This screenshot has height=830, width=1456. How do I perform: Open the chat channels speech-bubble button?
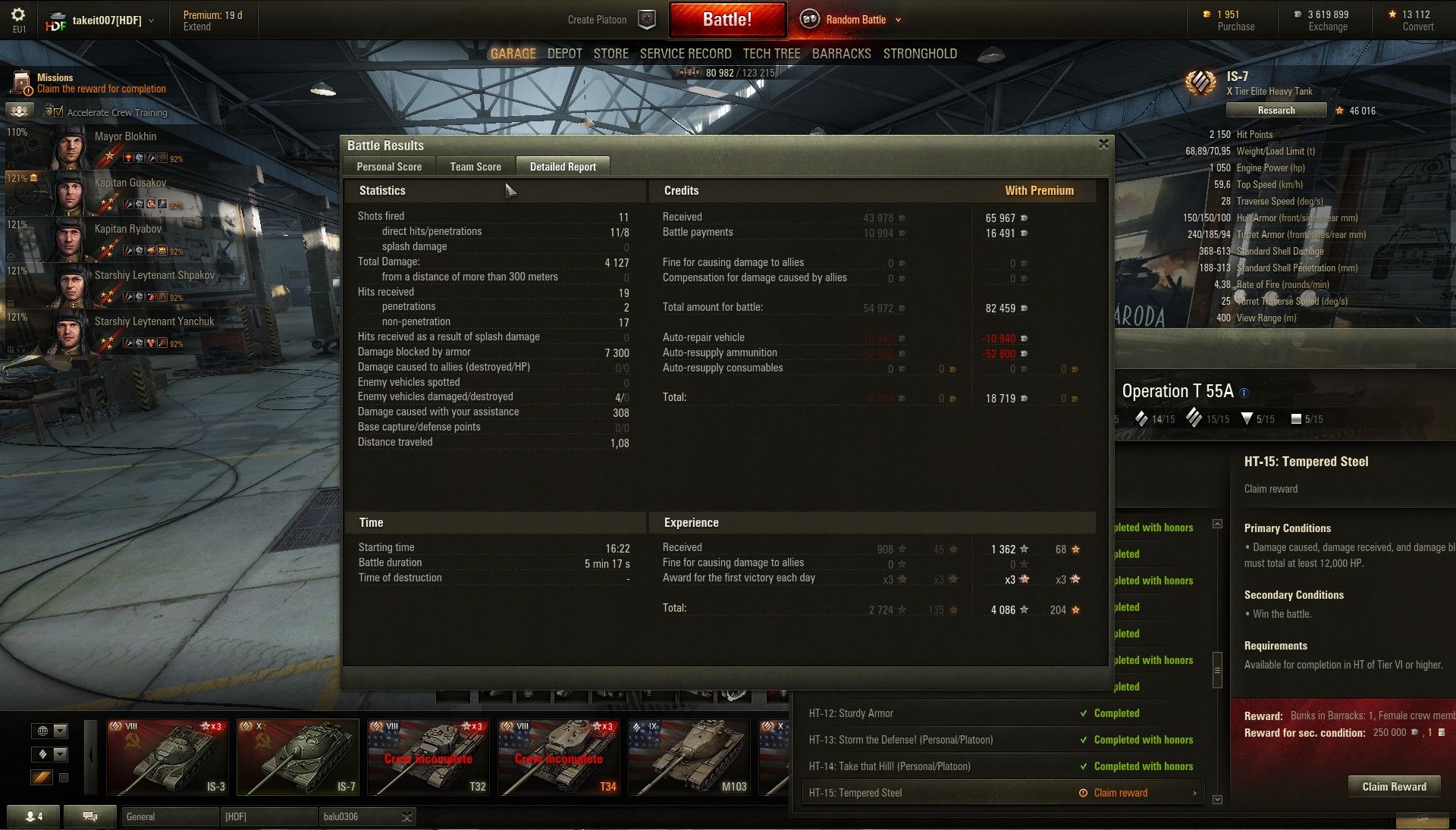coord(90,816)
